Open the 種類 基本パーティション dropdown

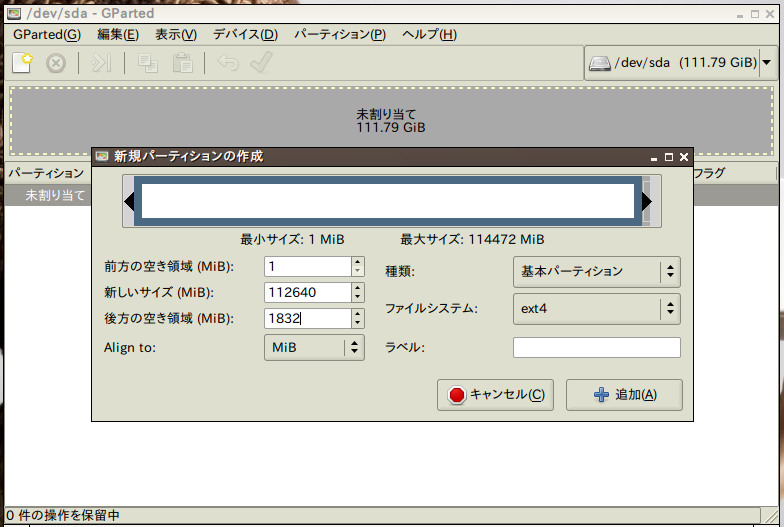point(596,272)
